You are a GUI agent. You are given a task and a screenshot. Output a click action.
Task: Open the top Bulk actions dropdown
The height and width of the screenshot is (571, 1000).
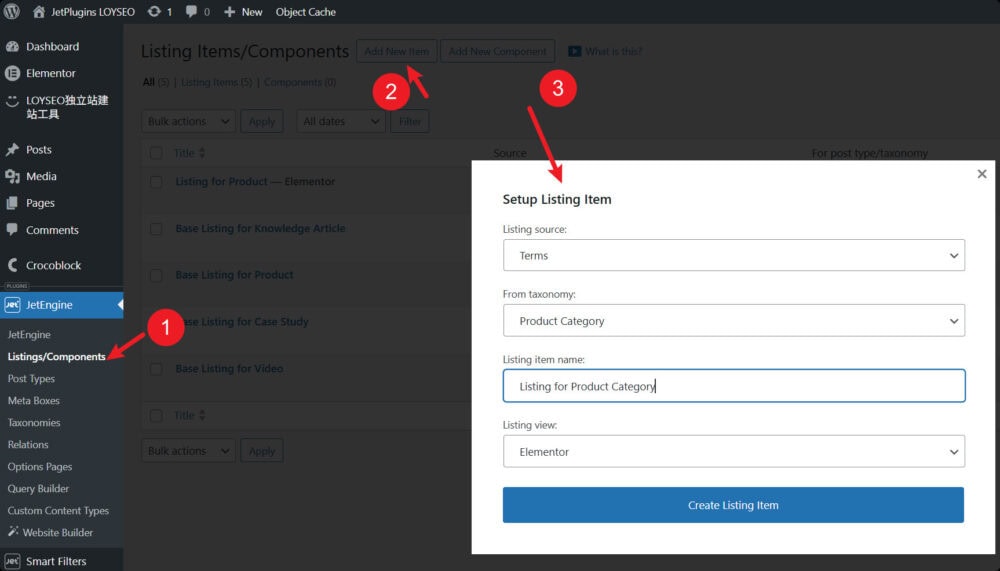(188, 121)
